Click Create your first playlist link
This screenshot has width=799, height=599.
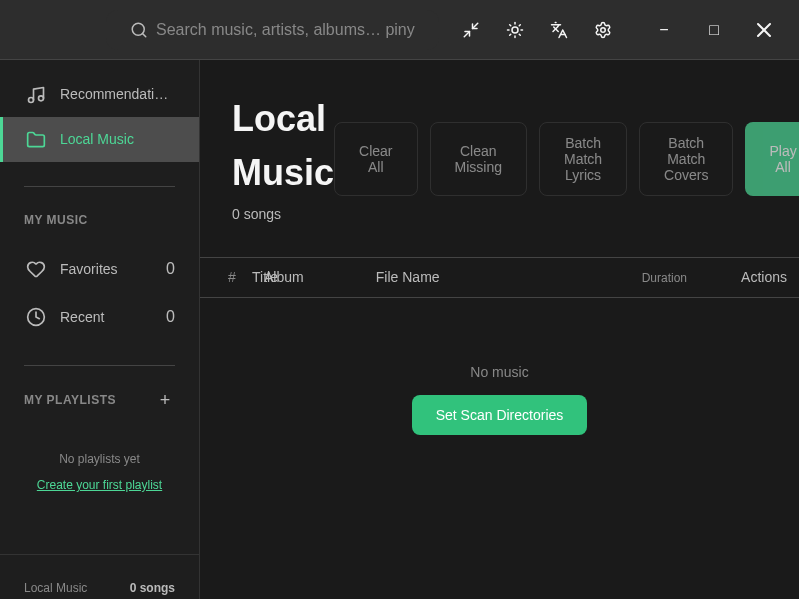(x=99, y=485)
